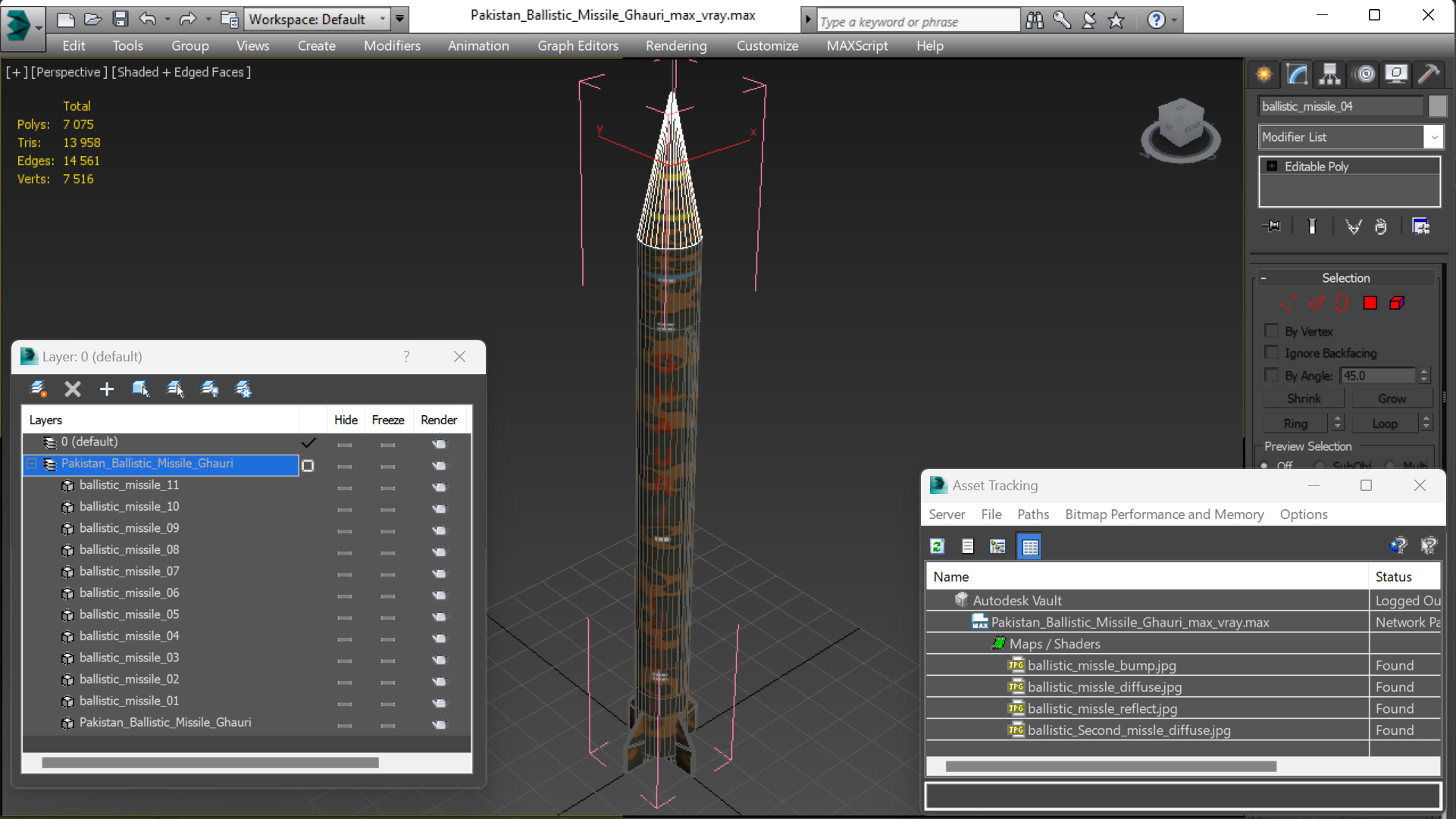Click Make Unique icon in modifier stack
Screen dimensions: 1456x819
click(x=1353, y=227)
